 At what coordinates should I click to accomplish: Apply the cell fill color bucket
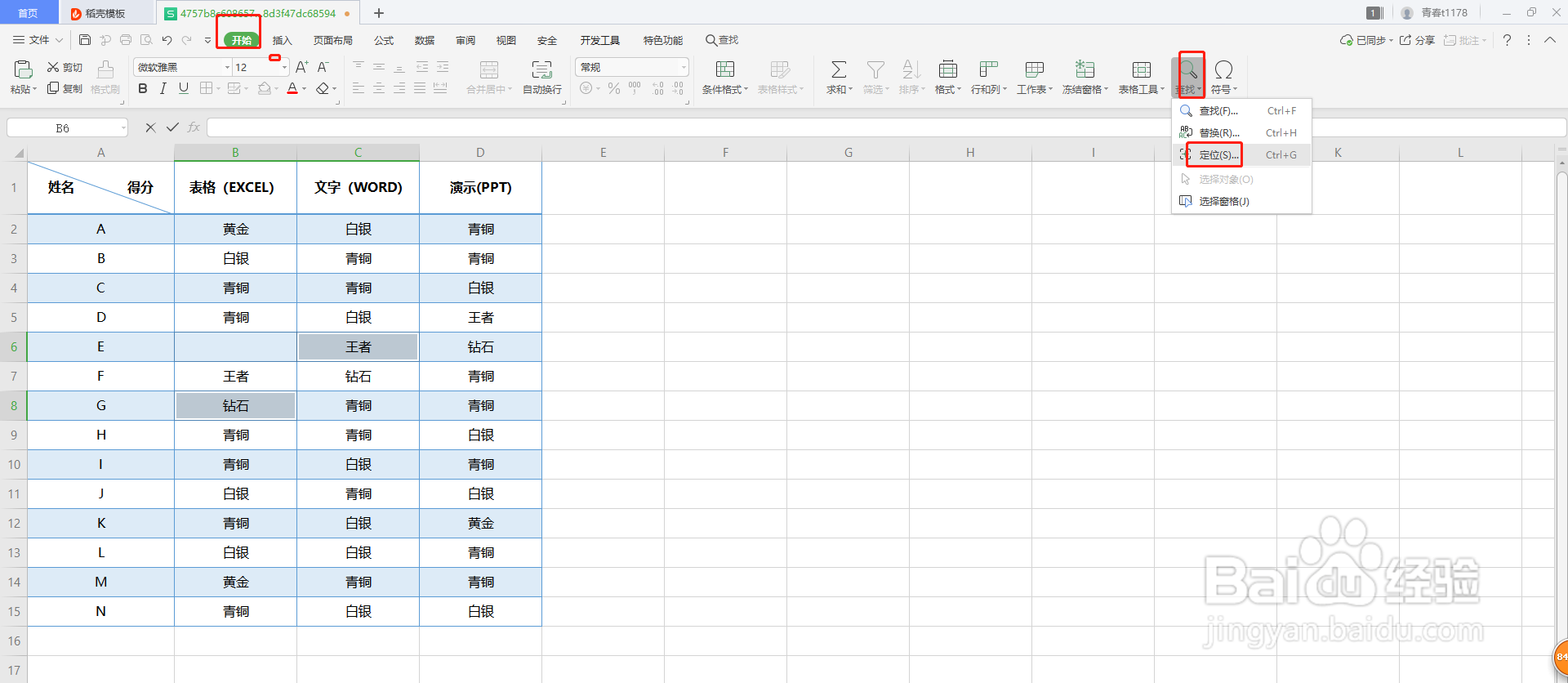tap(264, 88)
